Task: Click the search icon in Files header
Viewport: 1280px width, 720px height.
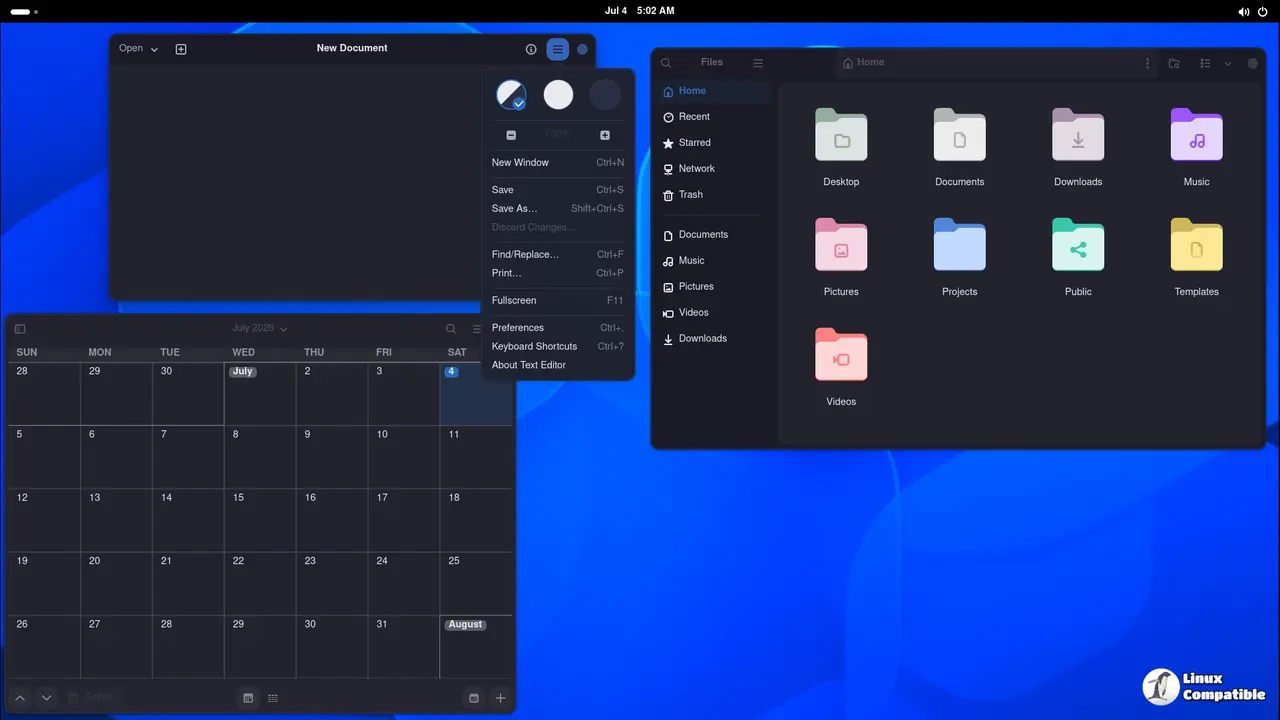Action: tap(666, 63)
